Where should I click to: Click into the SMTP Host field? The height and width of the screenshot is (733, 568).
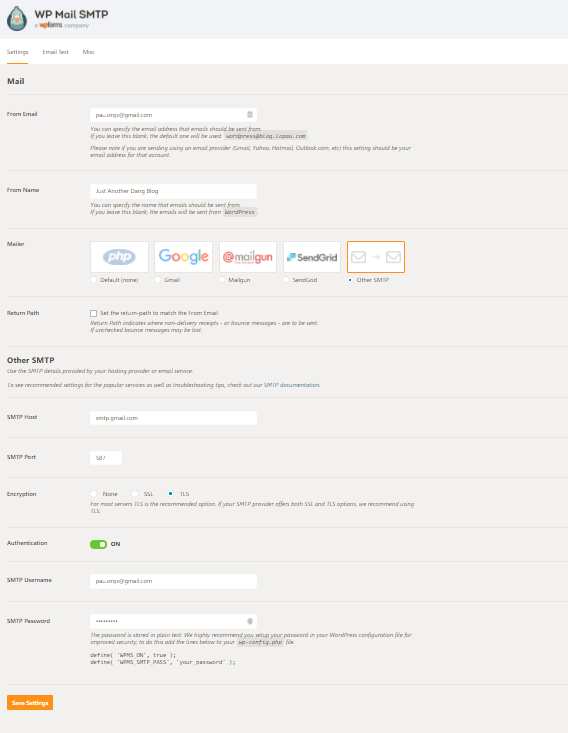coord(173,418)
